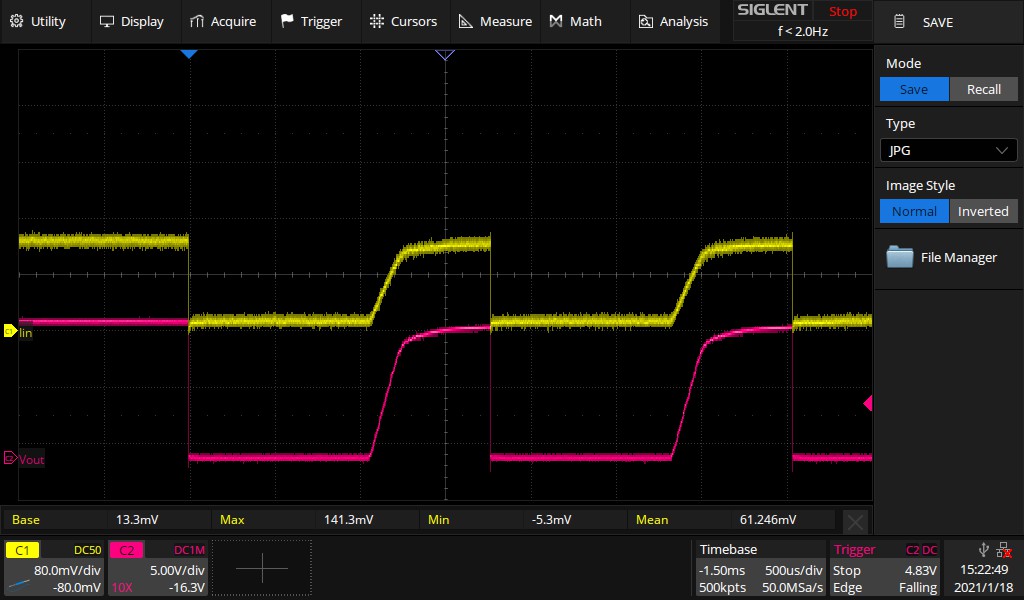This screenshot has height=600, width=1024.
Task: Click the USB connection status icon
Action: (984, 550)
